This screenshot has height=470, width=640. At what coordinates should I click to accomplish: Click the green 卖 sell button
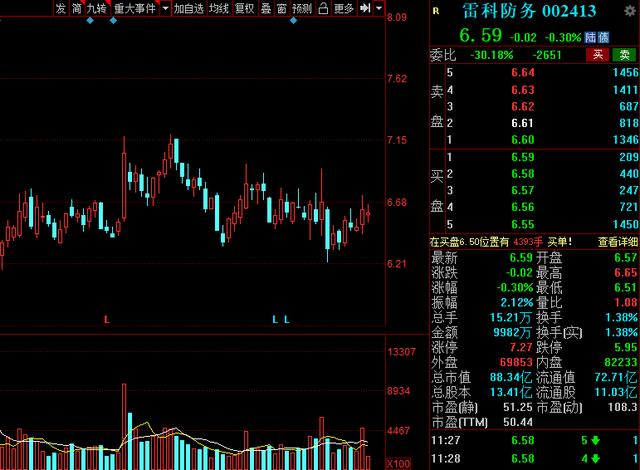624,55
